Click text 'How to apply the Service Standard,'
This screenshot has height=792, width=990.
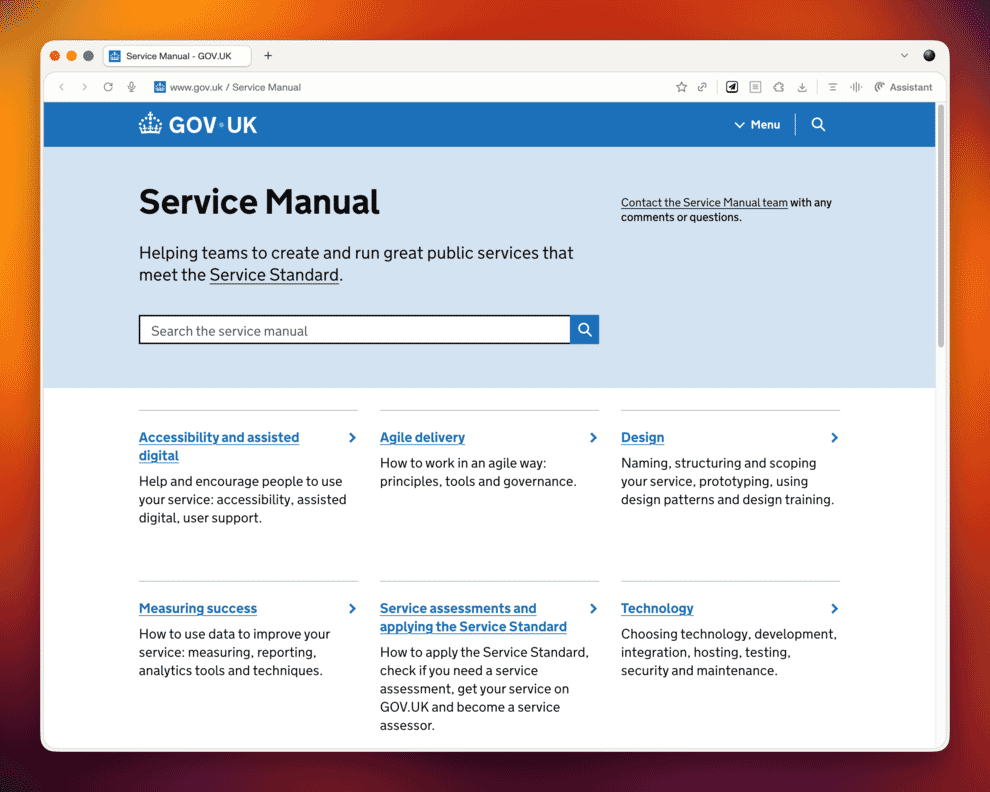tap(484, 652)
